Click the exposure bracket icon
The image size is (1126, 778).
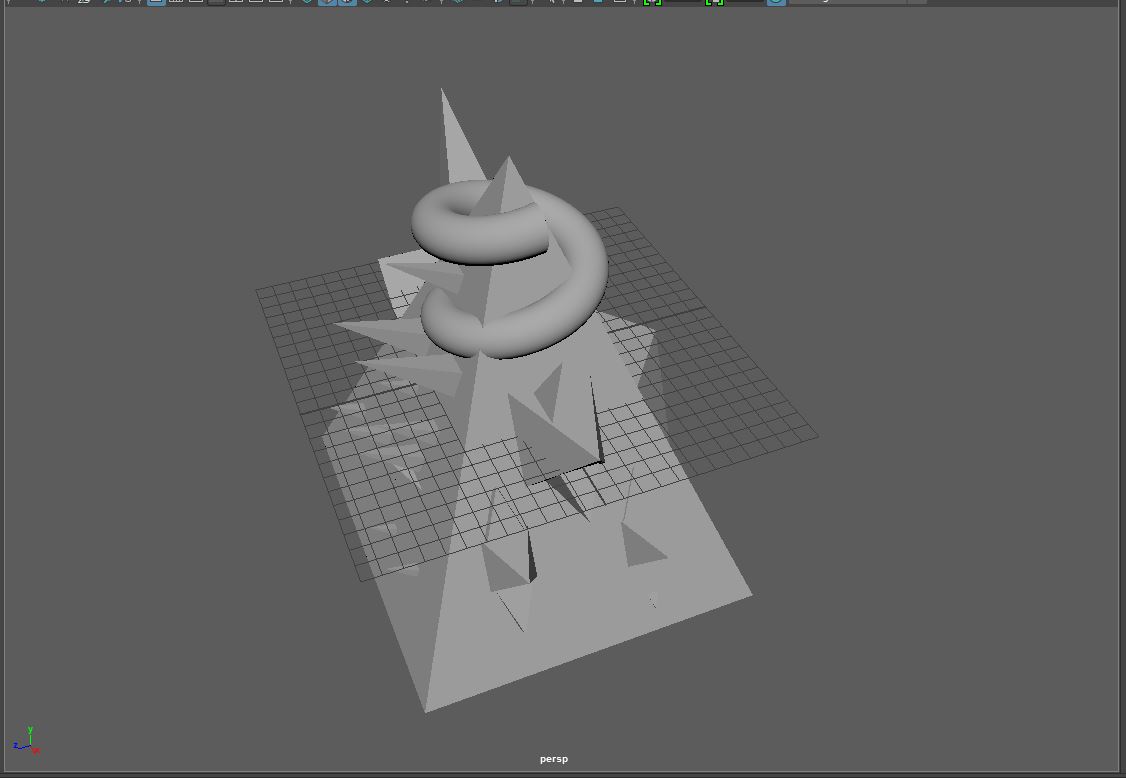tap(652, 1)
